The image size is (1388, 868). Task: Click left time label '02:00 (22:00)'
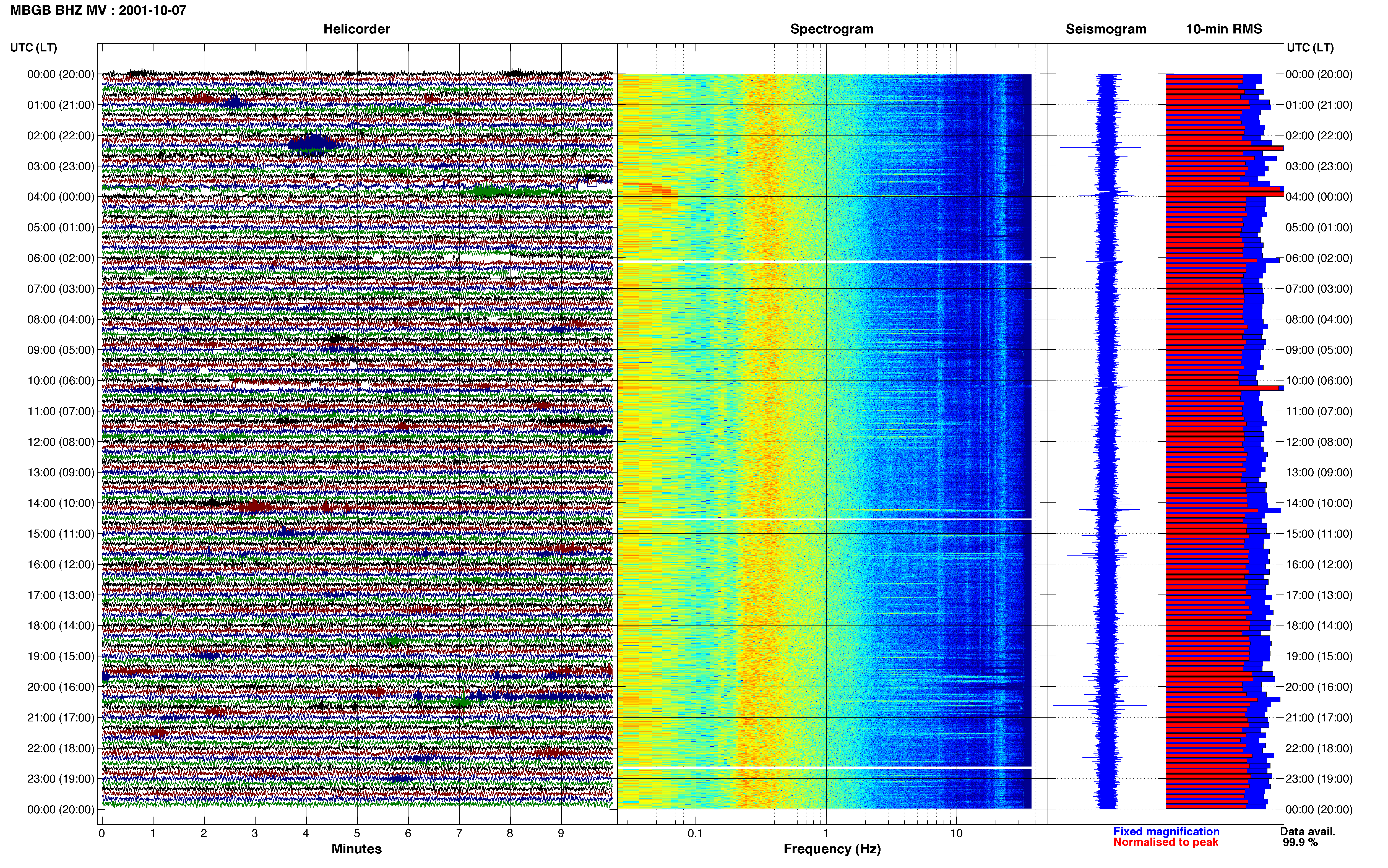tap(61, 135)
